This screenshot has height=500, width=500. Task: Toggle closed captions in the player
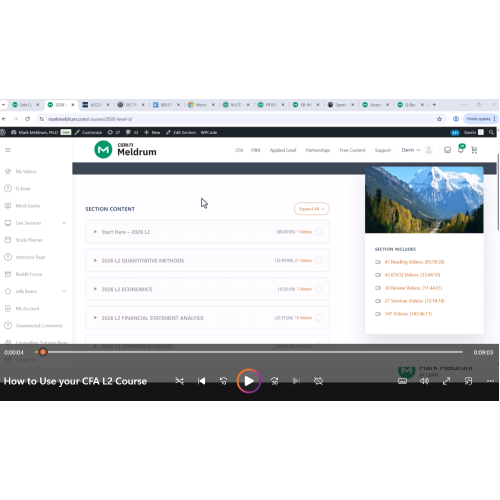coord(402,381)
